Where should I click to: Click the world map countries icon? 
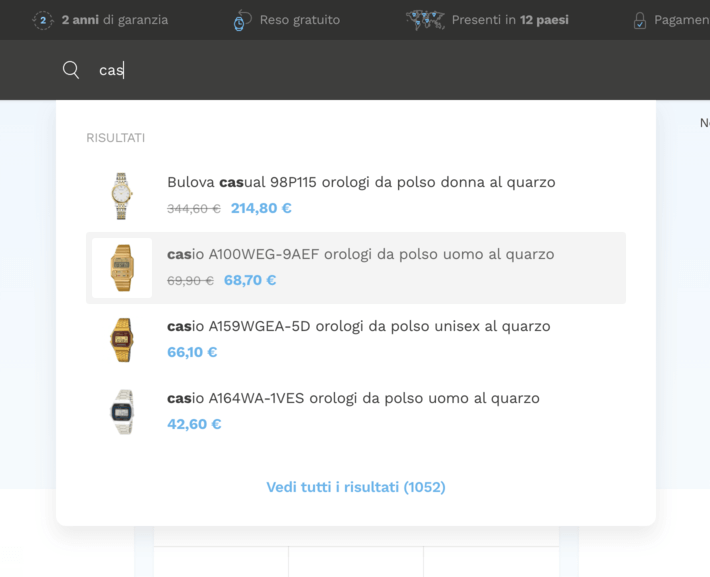(425, 20)
